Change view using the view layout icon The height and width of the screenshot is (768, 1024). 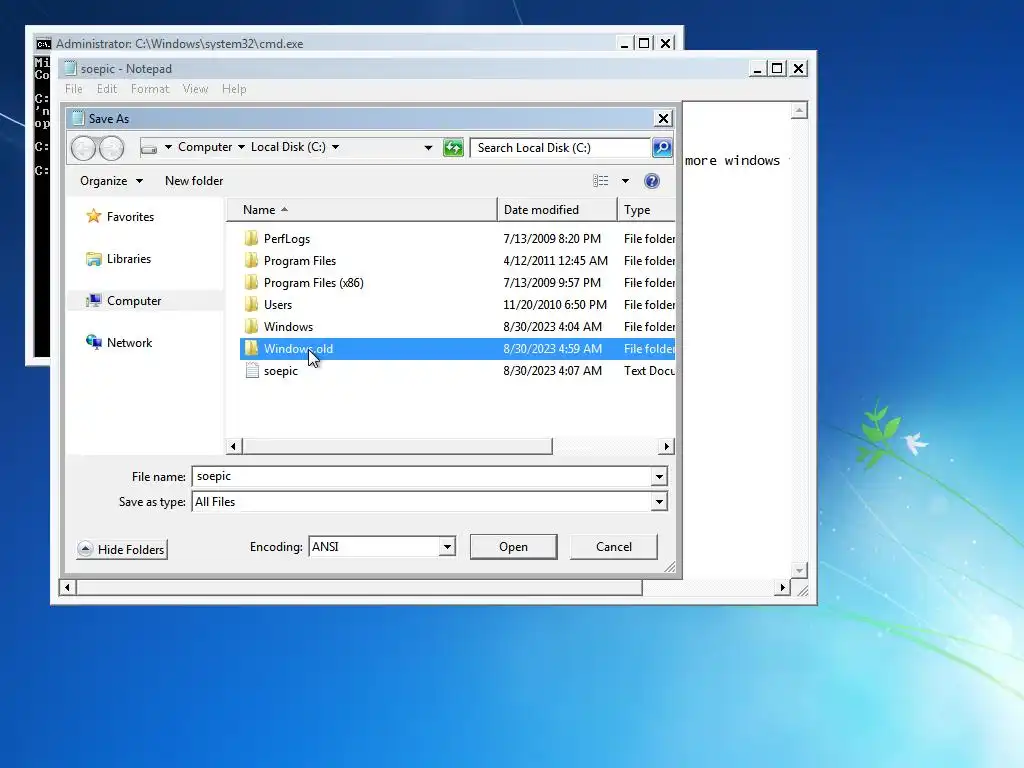pos(600,181)
